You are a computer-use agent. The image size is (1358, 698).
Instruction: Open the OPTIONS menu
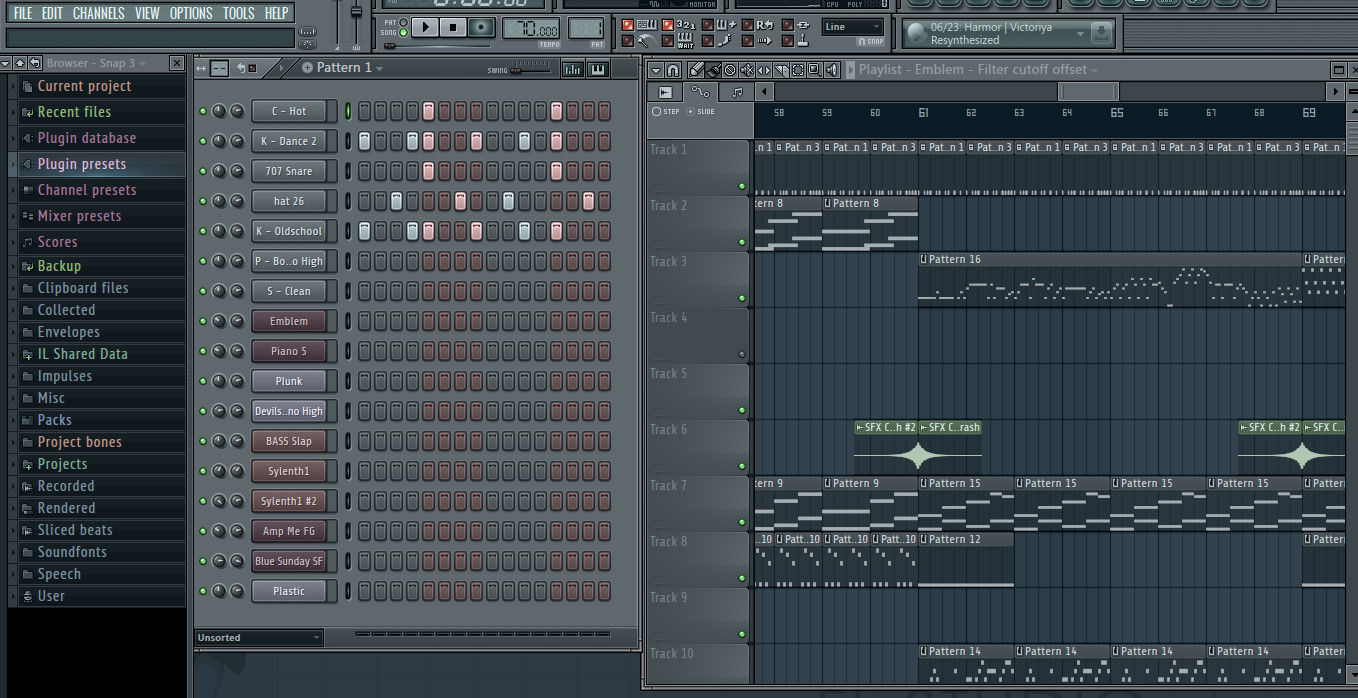pos(191,13)
